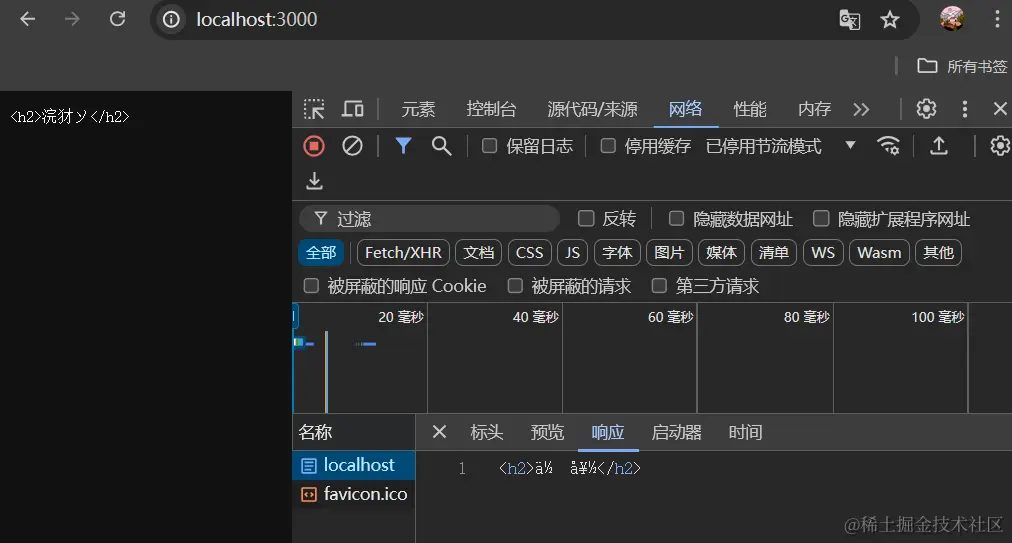The height and width of the screenshot is (543, 1012).
Task: Open the browser three-dot menu
Action: point(997,19)
